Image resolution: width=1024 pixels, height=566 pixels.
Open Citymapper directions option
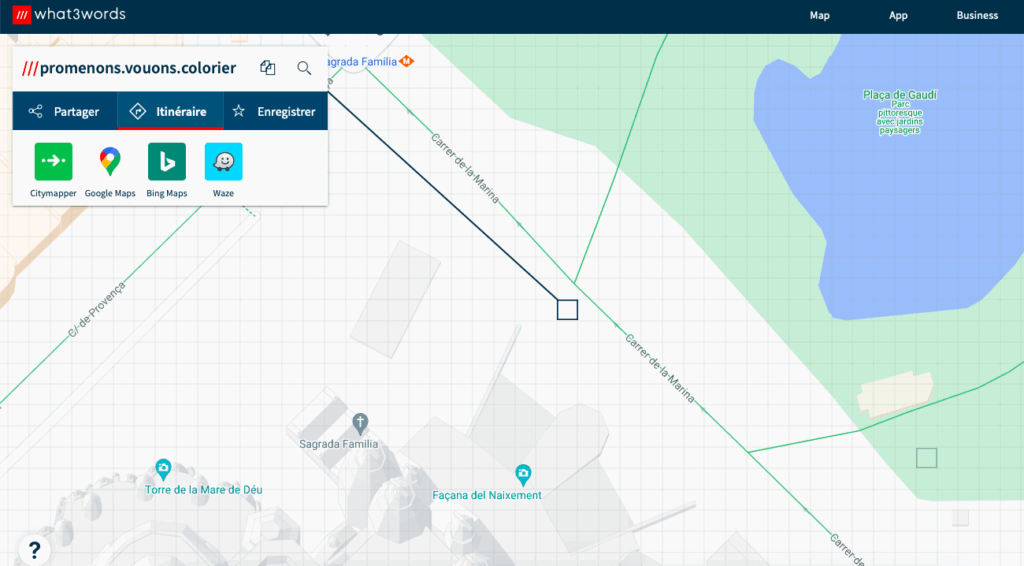[53, 162]
